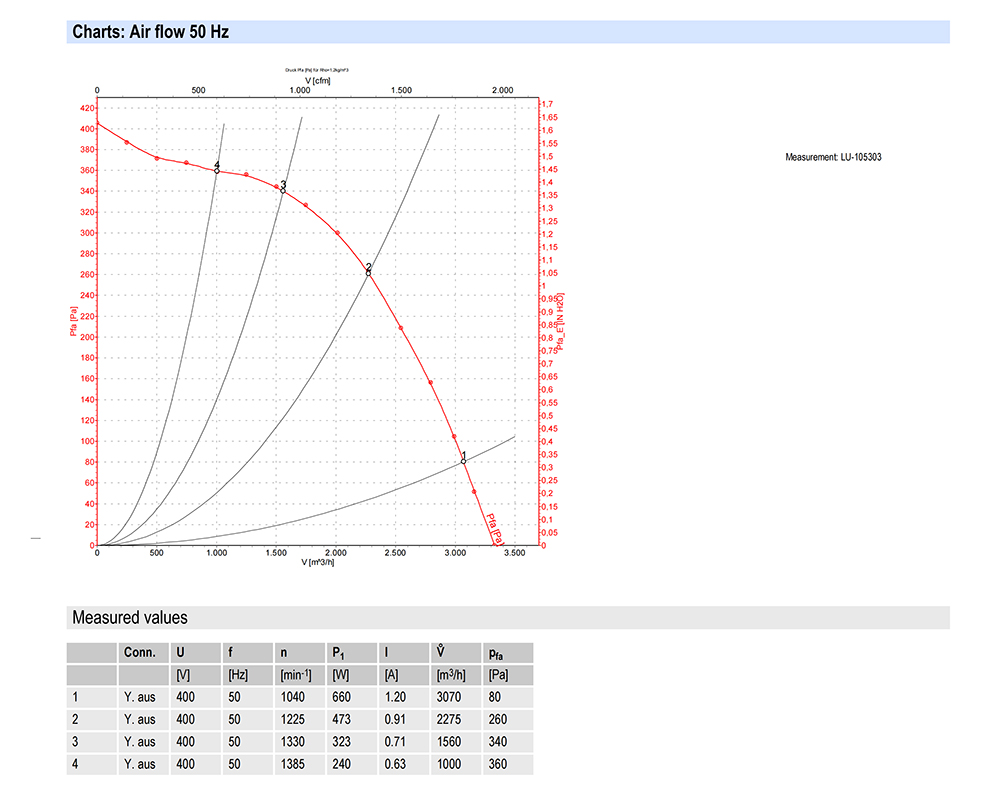The image size is (1000, 795).
Task: Click operating point 2 marker on the fan curve
Action: 368,272
